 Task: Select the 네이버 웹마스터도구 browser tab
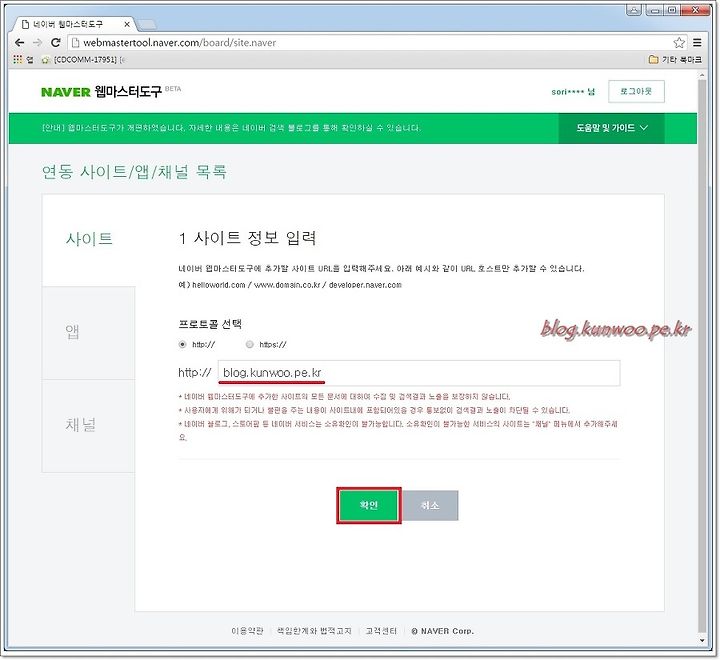pyautogui.click(x=73, y=24)
